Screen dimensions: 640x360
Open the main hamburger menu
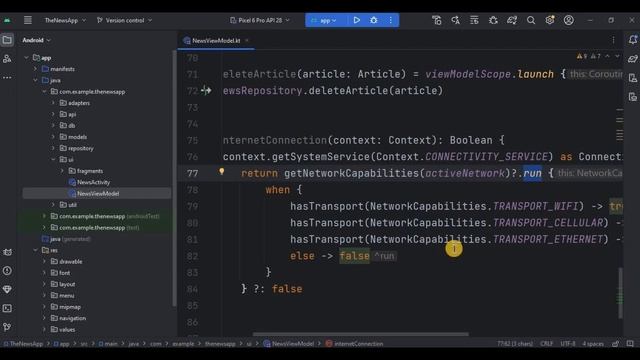click(x=28, y=20)
